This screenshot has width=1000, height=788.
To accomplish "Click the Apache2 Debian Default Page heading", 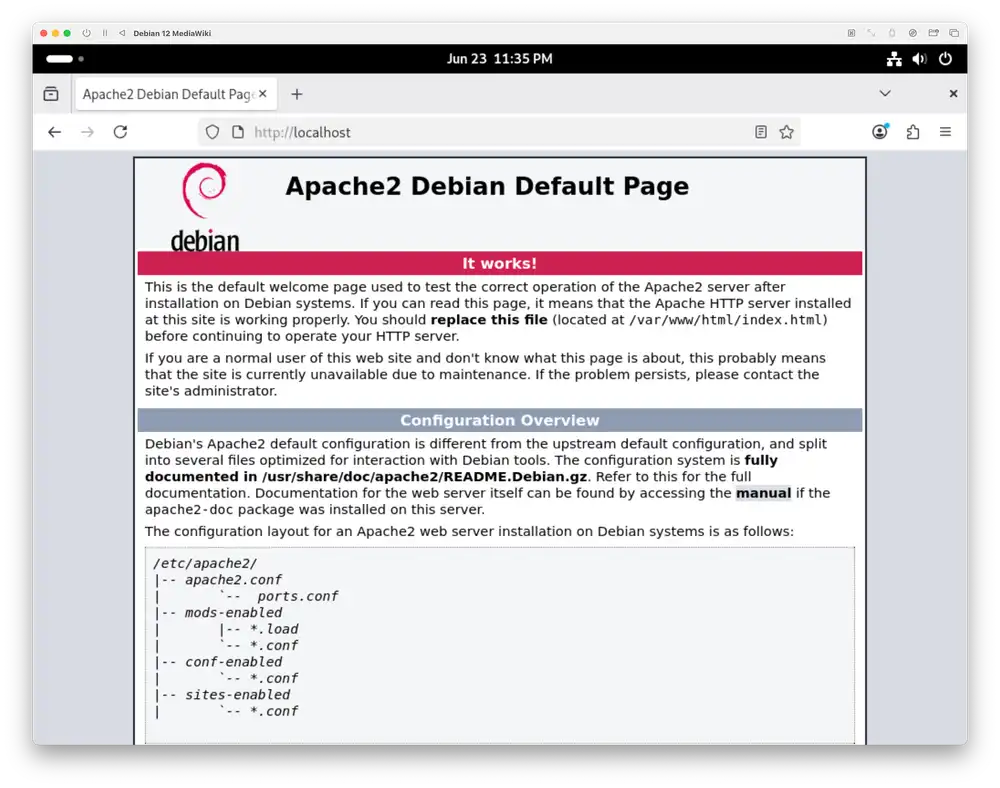I will [487, 186].
